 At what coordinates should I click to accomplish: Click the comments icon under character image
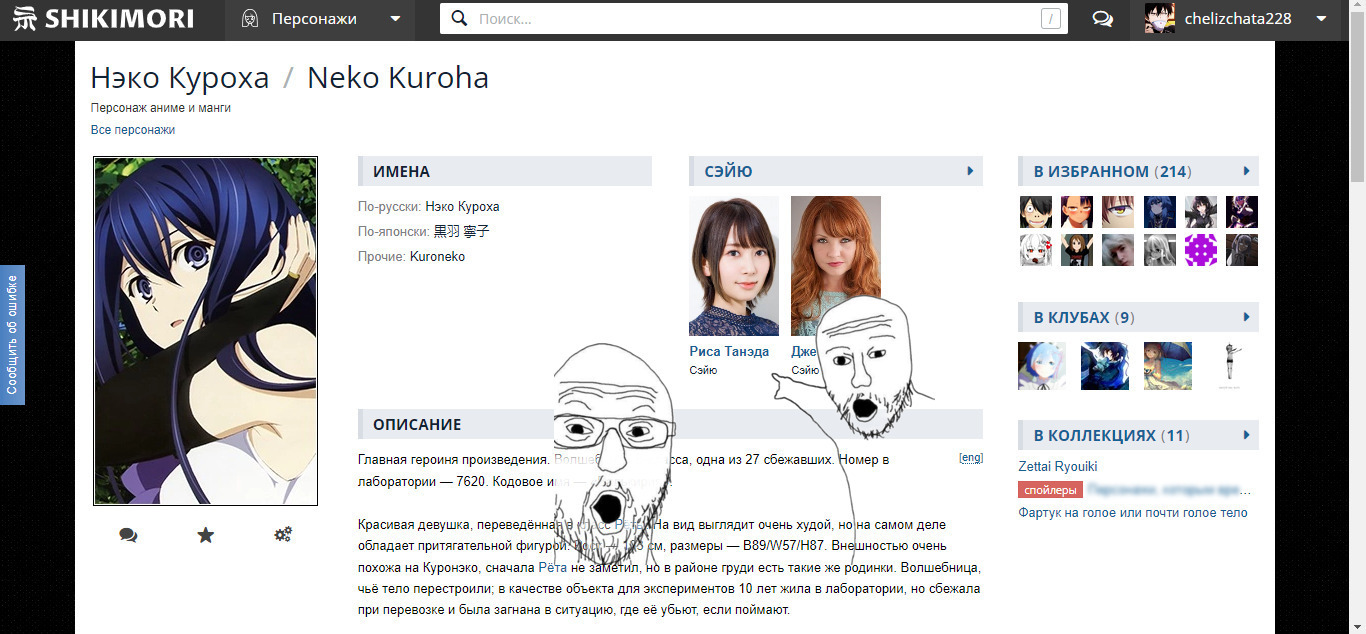128,535
